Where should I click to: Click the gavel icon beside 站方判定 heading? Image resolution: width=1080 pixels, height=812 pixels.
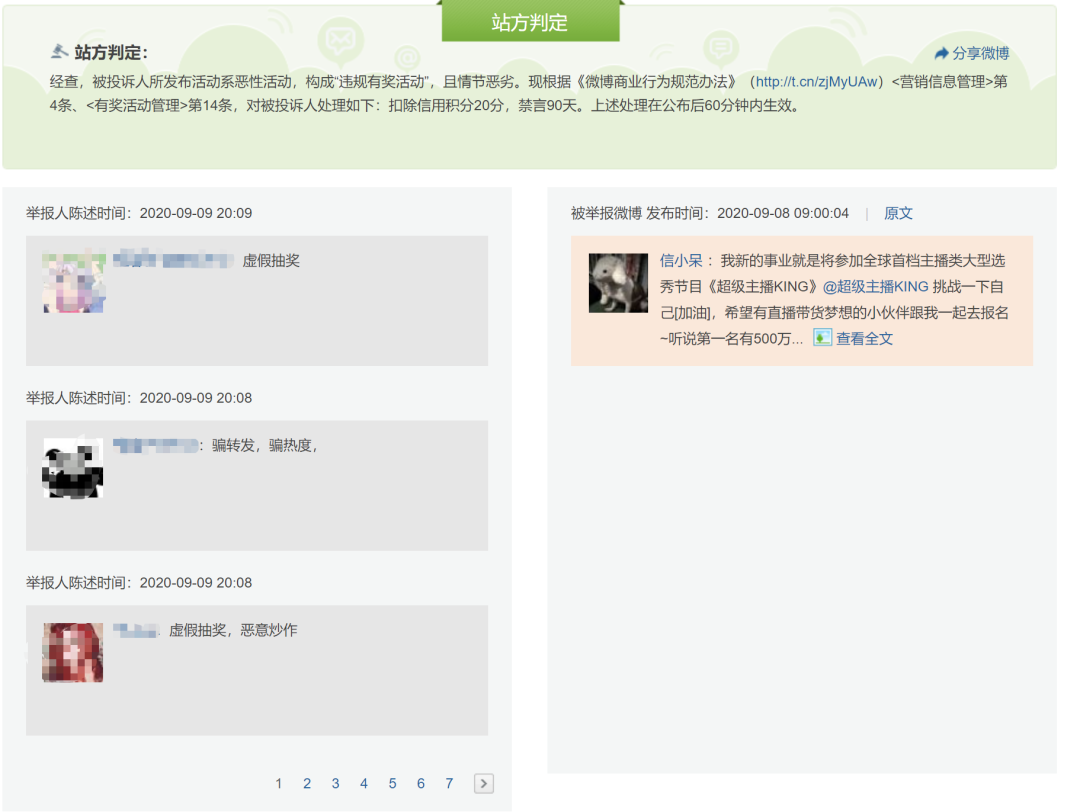(60, 52)
